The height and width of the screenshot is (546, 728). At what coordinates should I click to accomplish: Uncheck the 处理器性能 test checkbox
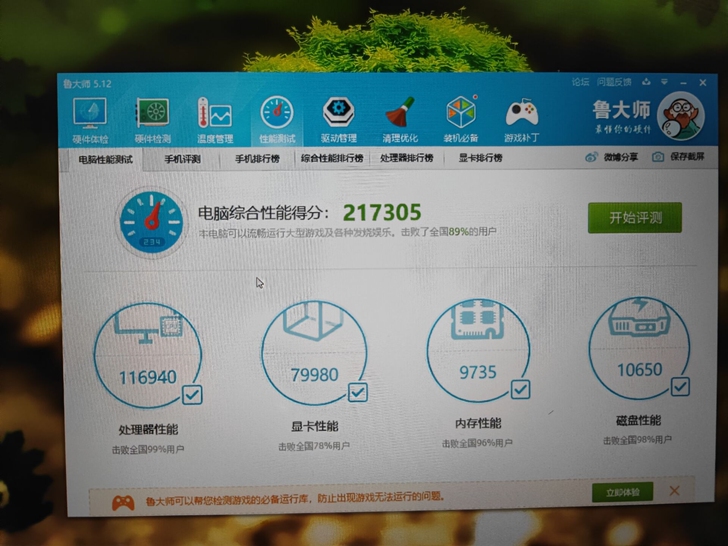click(192, 395)
